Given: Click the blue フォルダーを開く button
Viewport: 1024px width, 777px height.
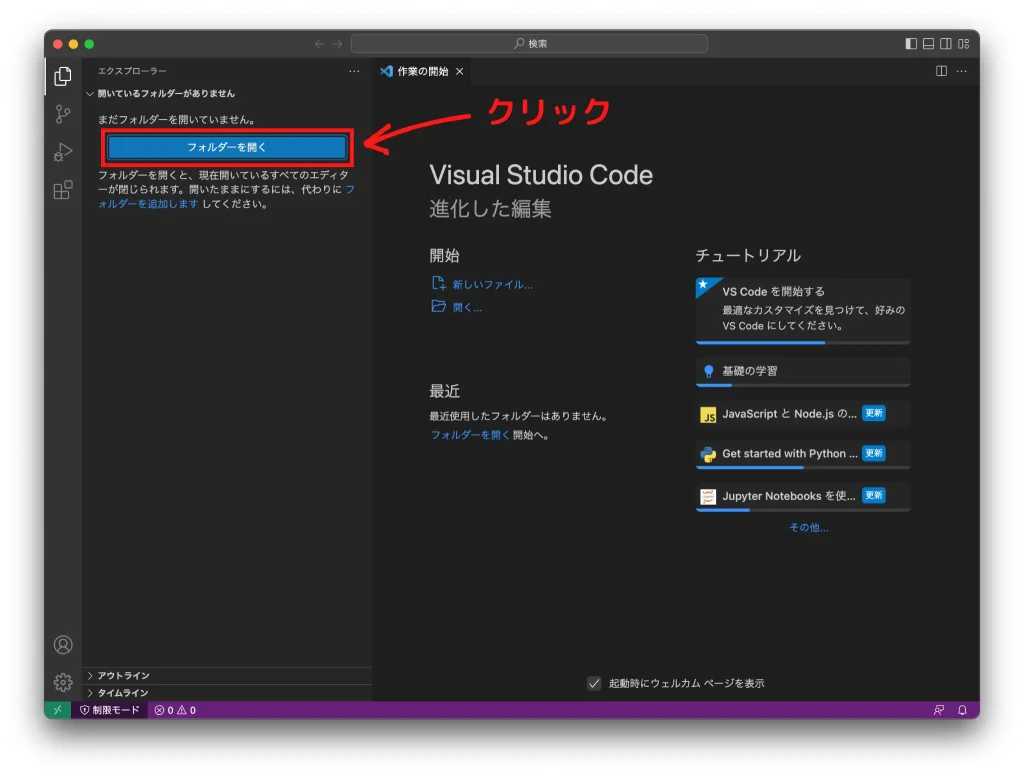Looking at the screenshot, I should click(227, 148).
